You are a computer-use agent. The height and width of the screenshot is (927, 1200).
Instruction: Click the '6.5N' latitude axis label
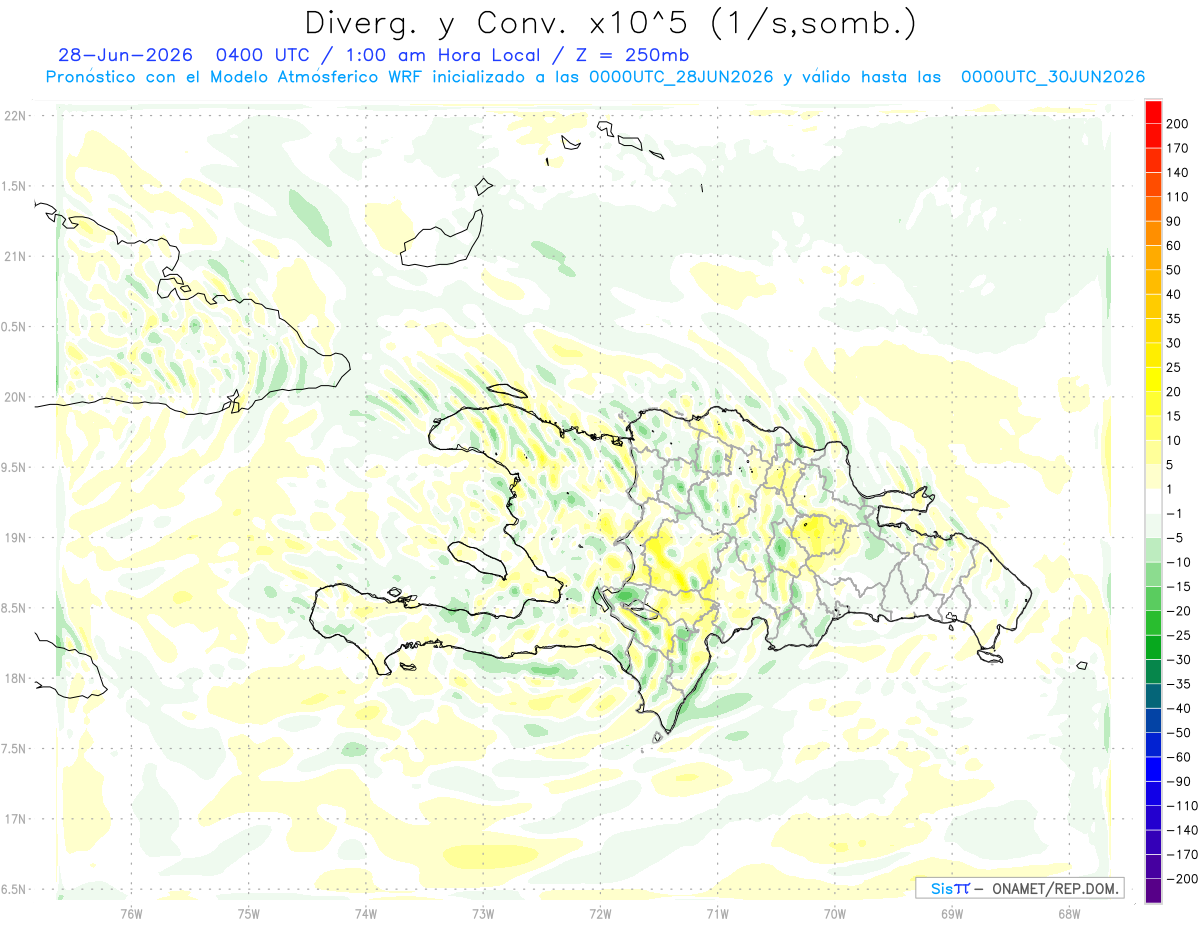15,889
